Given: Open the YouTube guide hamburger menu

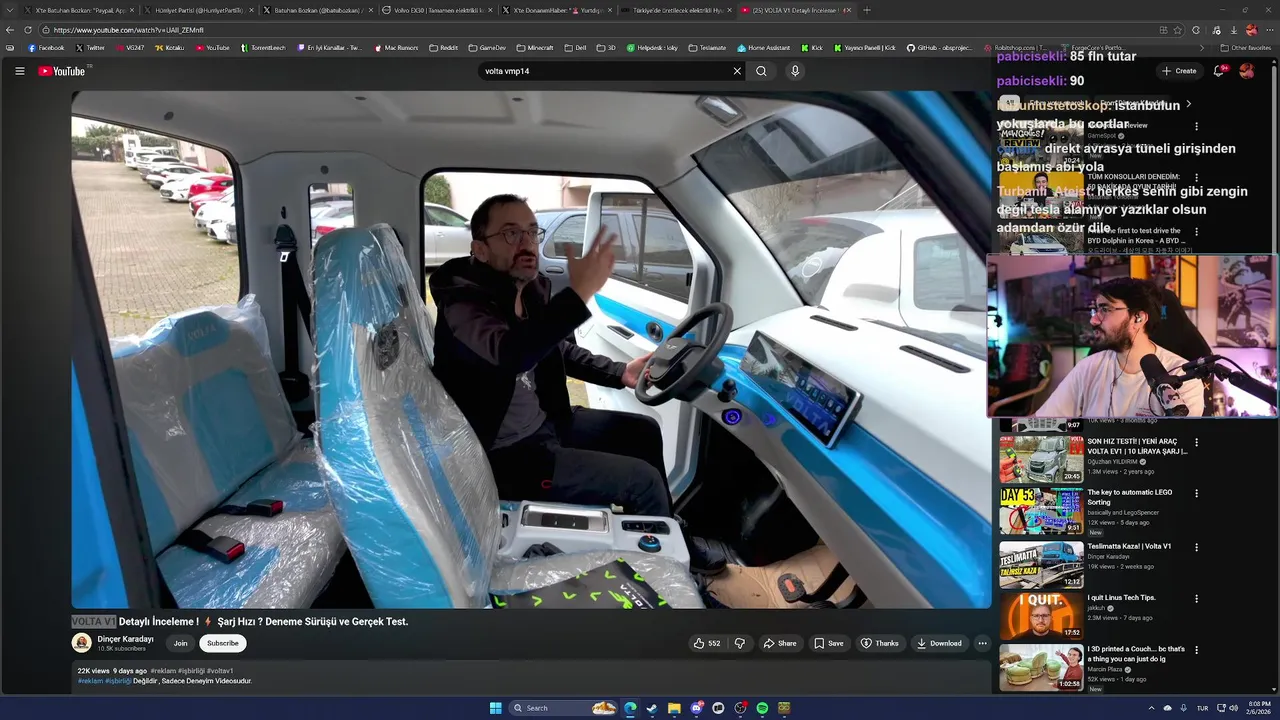Looking at the screenshot, I should [19, 71].
